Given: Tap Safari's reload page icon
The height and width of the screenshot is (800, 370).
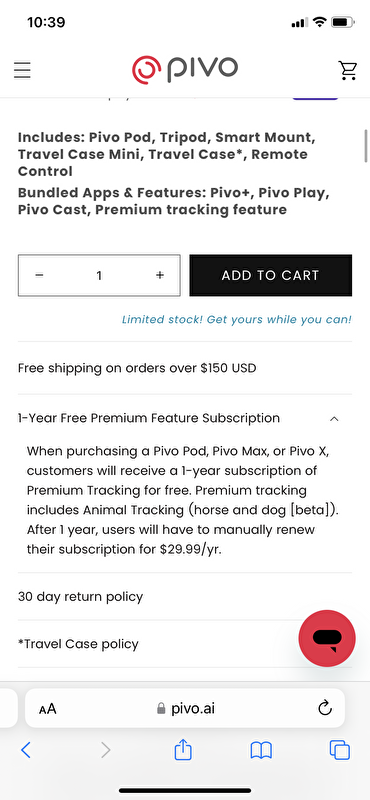Looking at the screenshot, I should 325,708.
